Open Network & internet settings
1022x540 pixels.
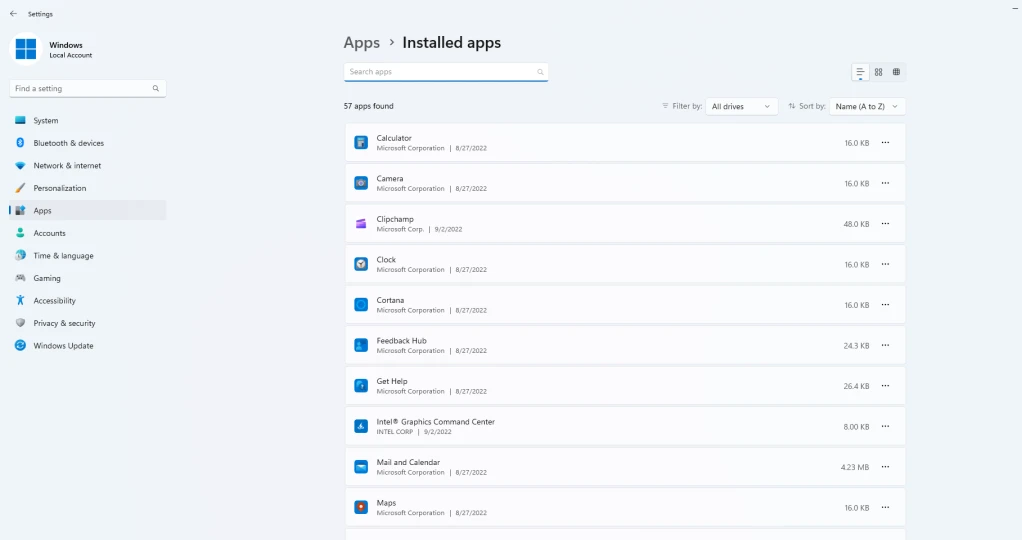tap(88, 166)
